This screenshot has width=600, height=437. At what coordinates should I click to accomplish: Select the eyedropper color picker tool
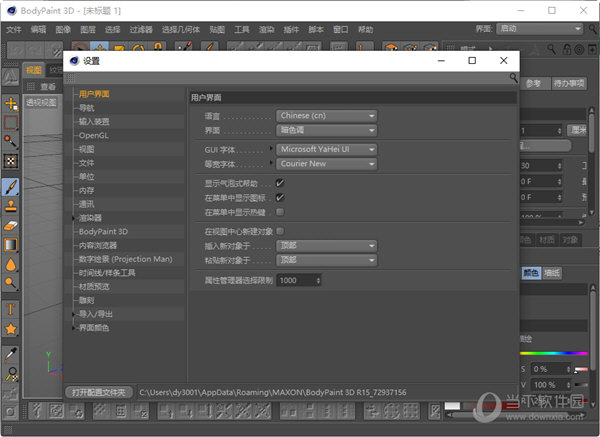pos(11,354)
